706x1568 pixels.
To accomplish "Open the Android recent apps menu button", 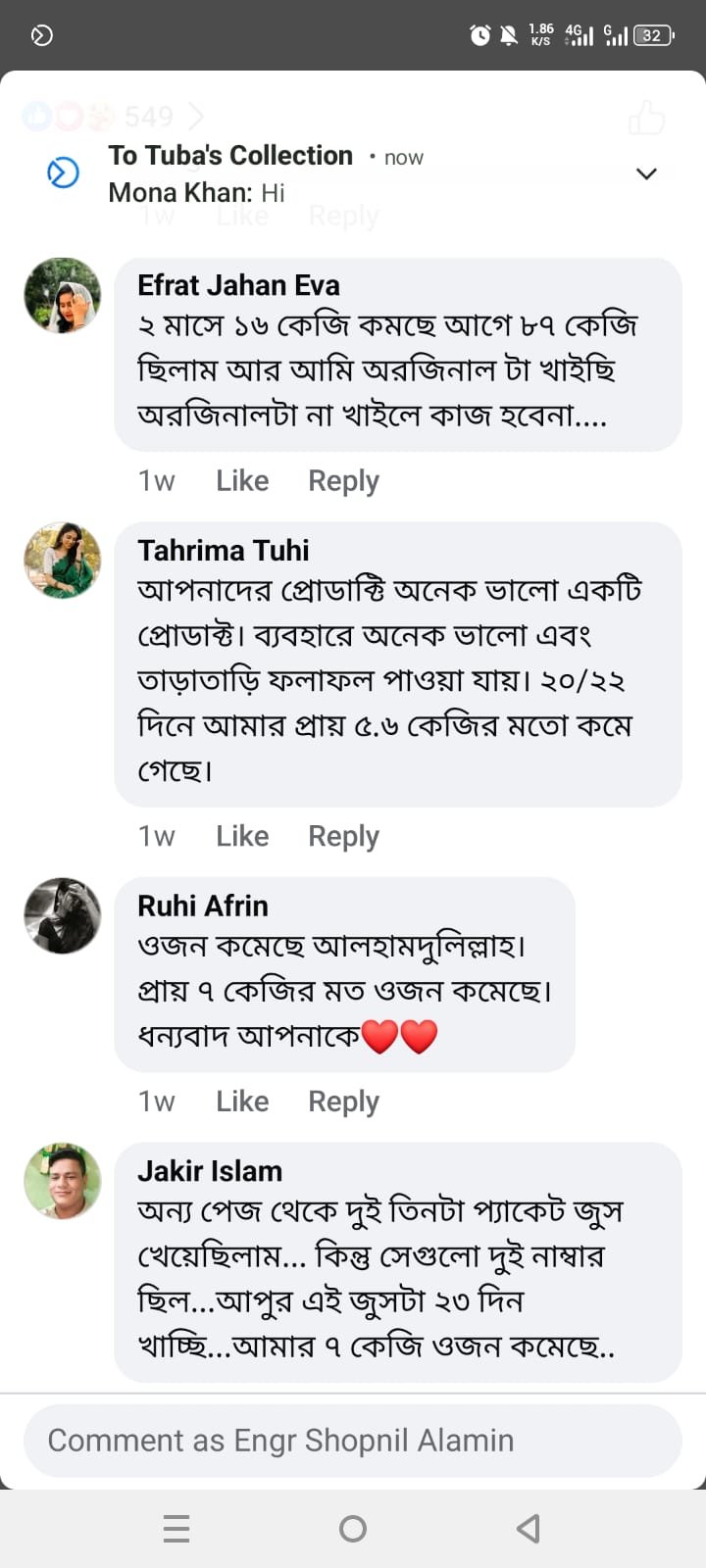I will tap(176, 1529).
